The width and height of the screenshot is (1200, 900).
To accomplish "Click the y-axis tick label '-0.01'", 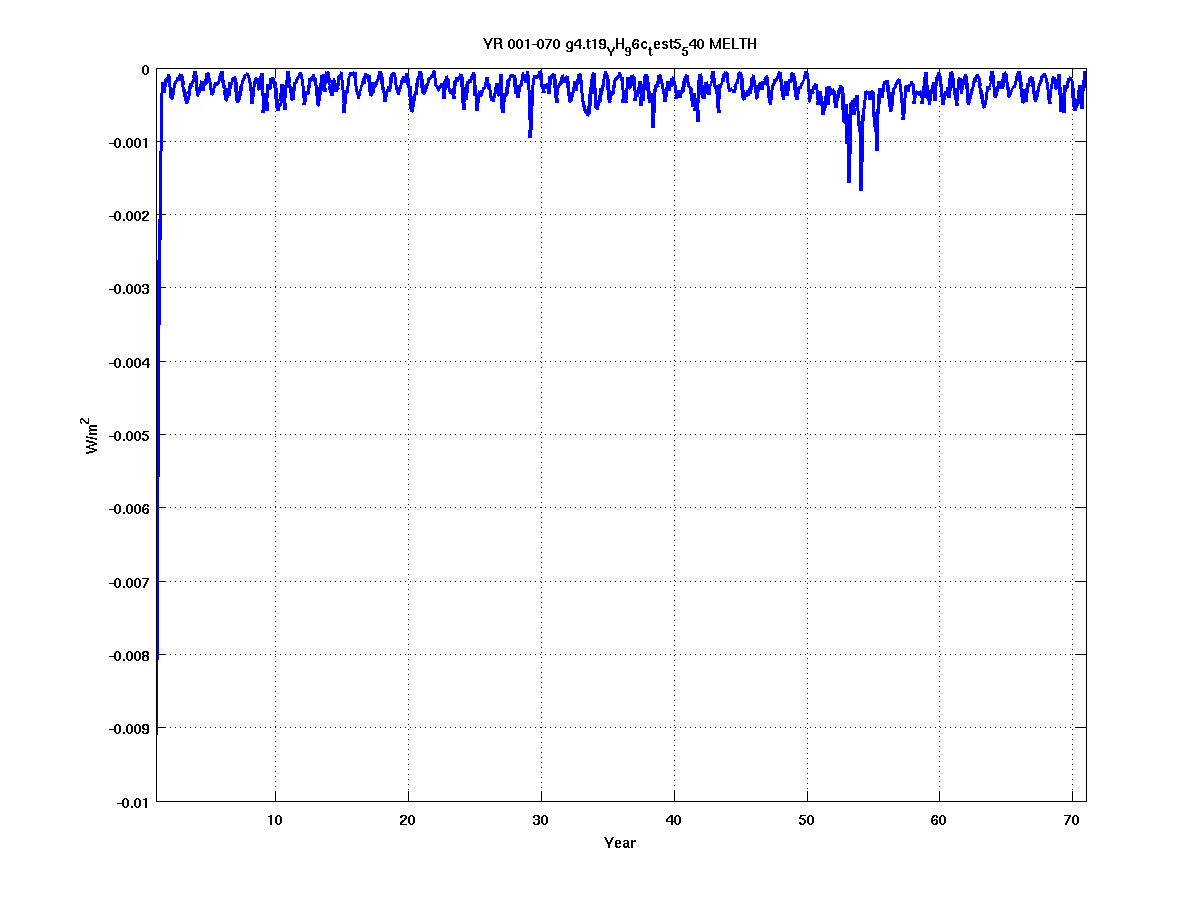I will point(134,802).
